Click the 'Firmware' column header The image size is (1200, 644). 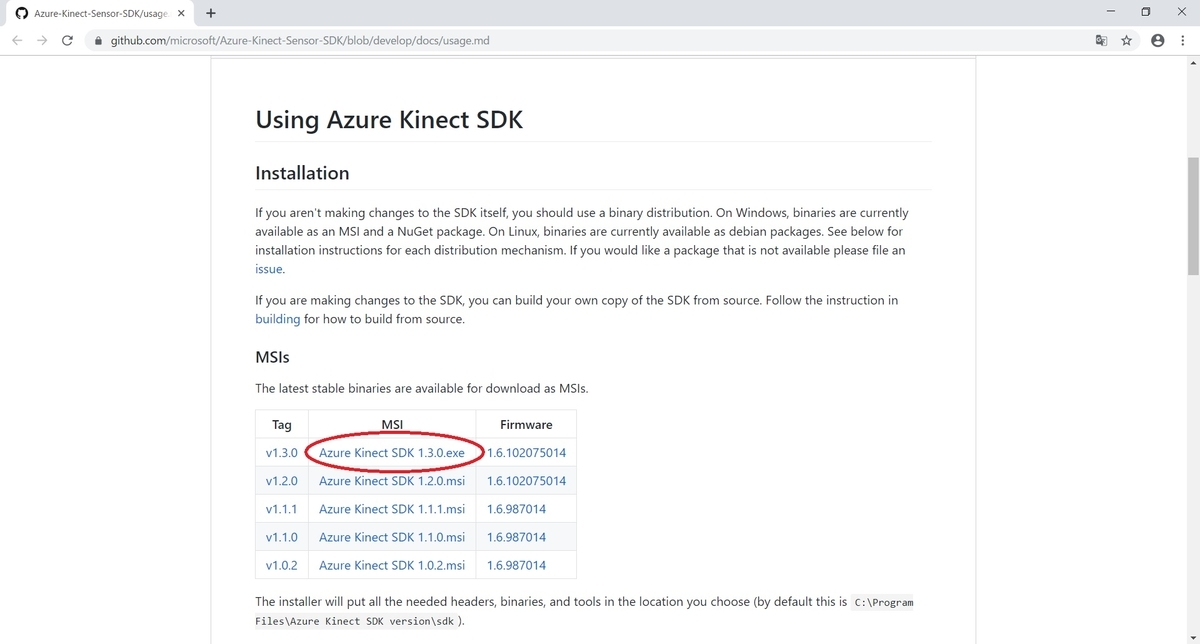[526, 424]
